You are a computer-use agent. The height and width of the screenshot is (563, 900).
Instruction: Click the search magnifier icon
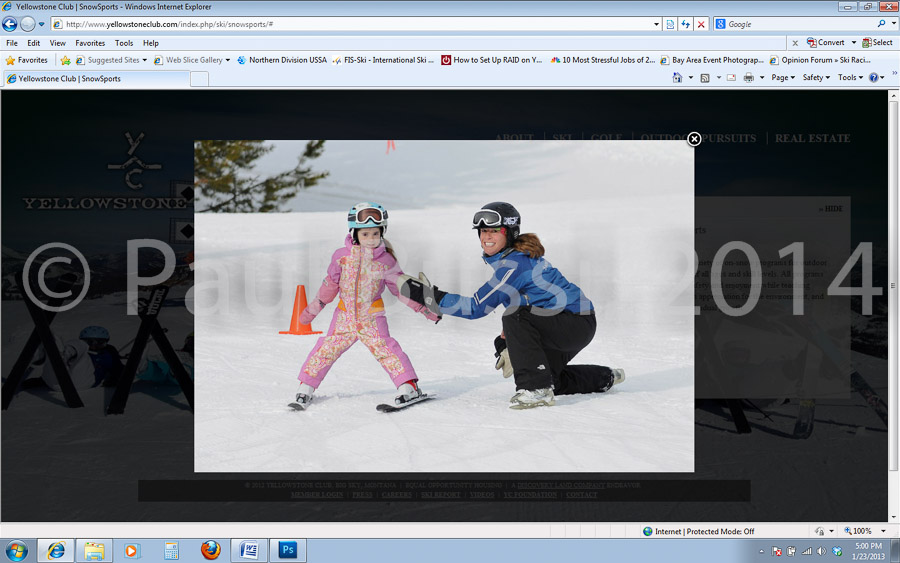pos(881,24)
